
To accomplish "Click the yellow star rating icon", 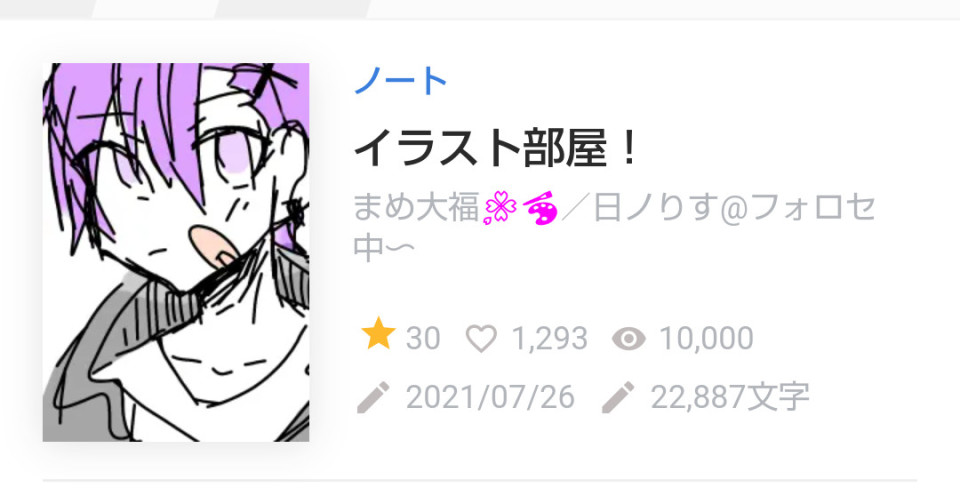I will click(378, 334).
